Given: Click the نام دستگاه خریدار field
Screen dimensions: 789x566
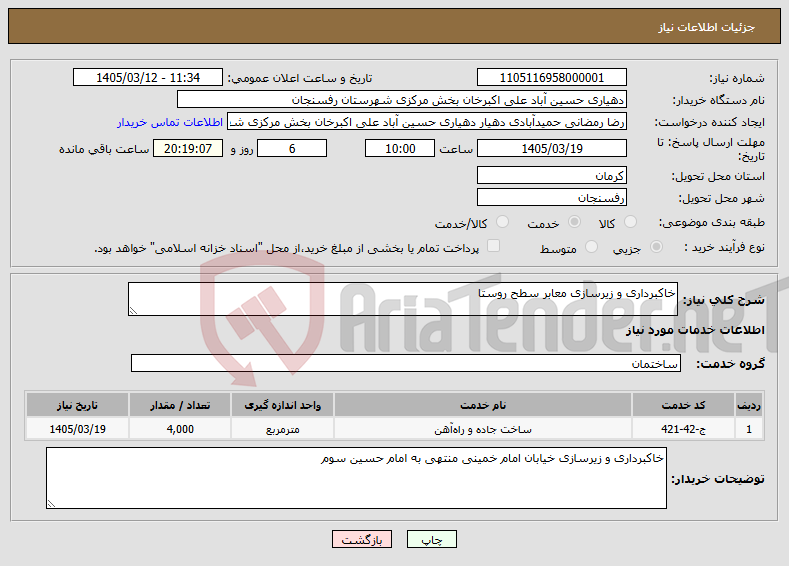Looking at the screenshot, I should 402,100.
